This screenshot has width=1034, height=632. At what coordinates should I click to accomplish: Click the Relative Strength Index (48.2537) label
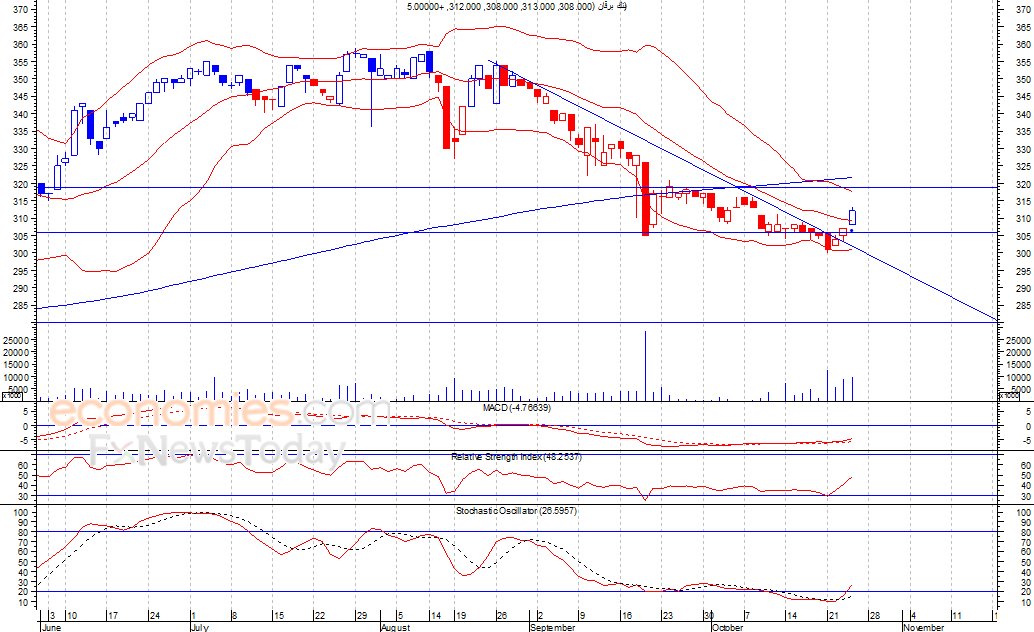(x=516, y=457)
